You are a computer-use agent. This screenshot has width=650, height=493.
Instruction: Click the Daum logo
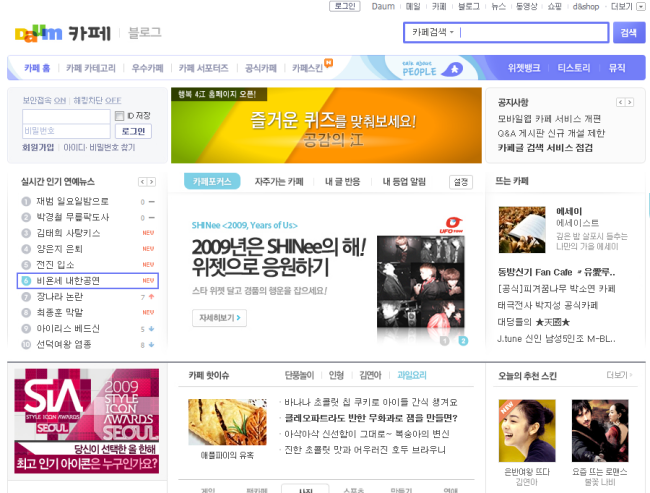tap(39, 34)
